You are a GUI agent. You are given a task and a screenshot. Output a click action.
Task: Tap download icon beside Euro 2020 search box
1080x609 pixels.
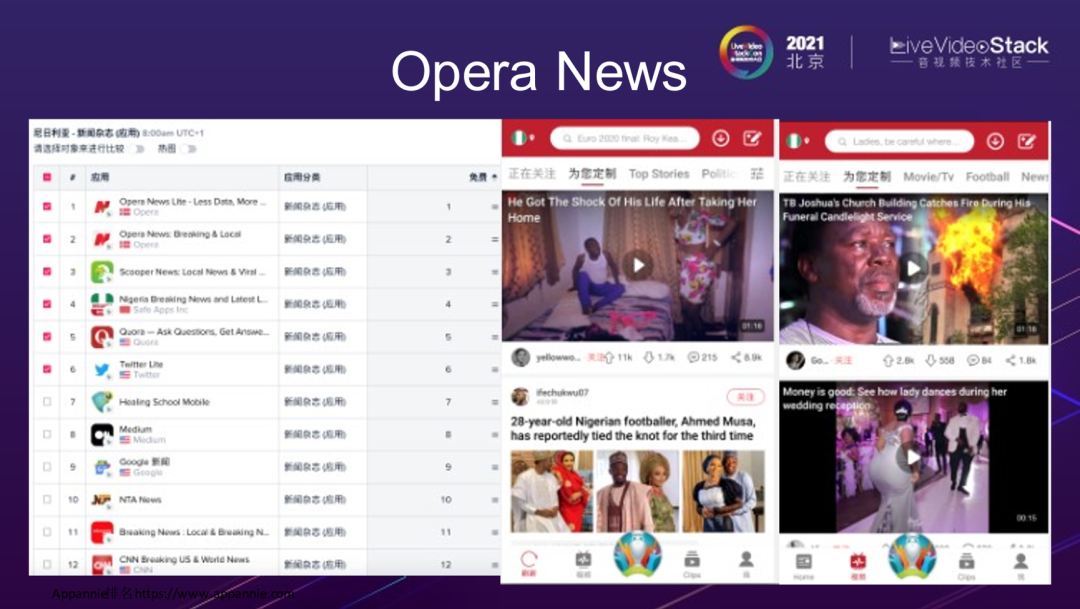coord(720,138)
